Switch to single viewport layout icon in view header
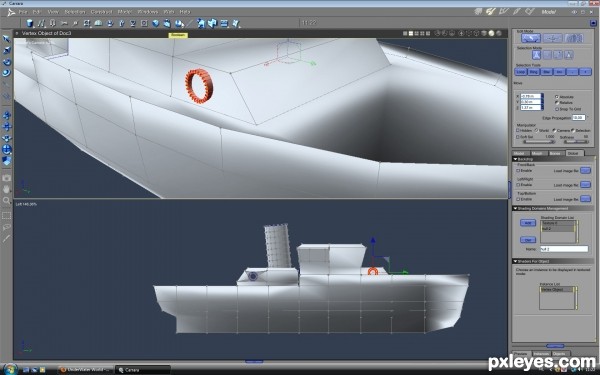The height and width of the screenshot is (375, 600). click(x=405, y=33)
